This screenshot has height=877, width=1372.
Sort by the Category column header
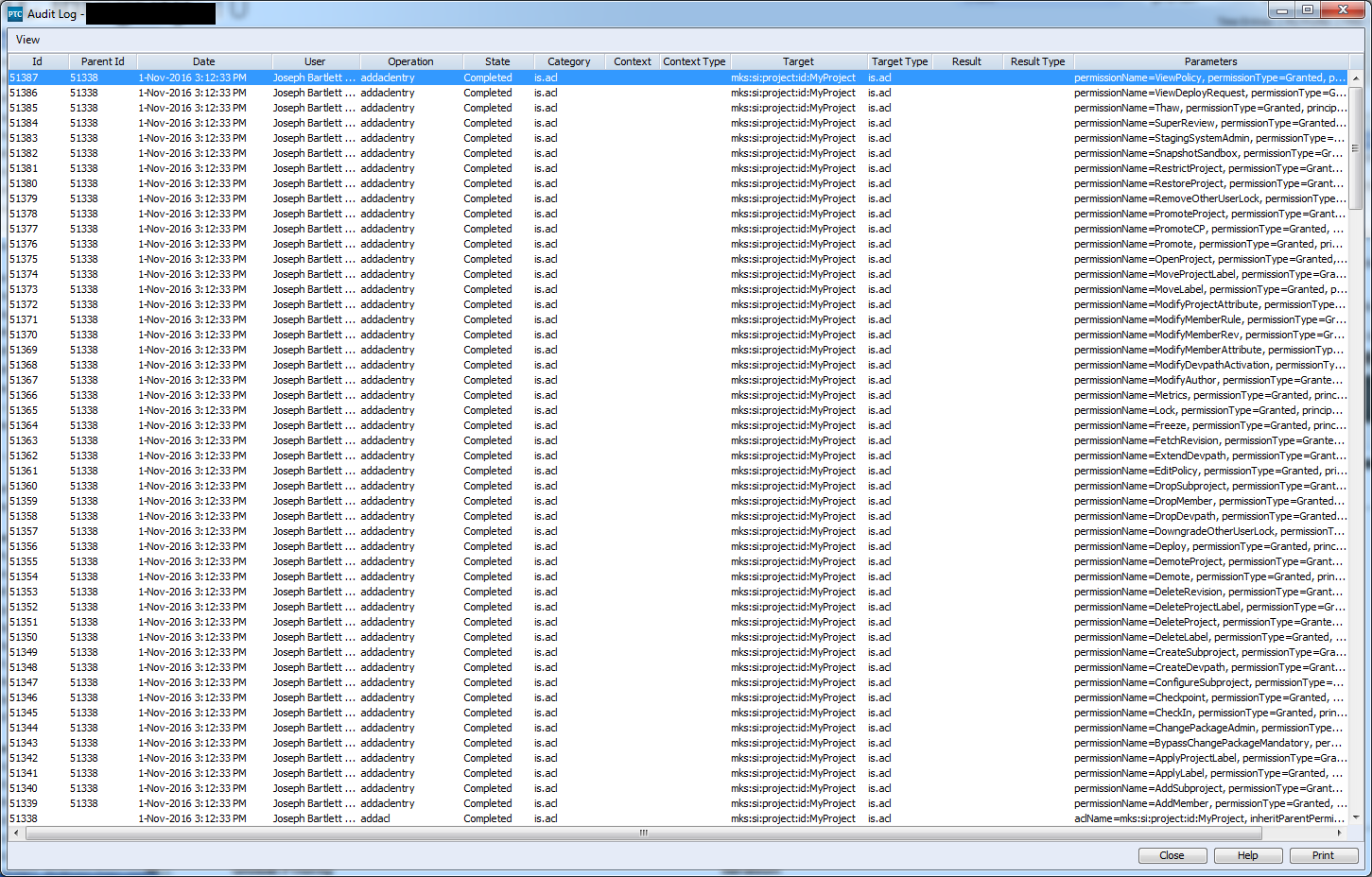569,61
